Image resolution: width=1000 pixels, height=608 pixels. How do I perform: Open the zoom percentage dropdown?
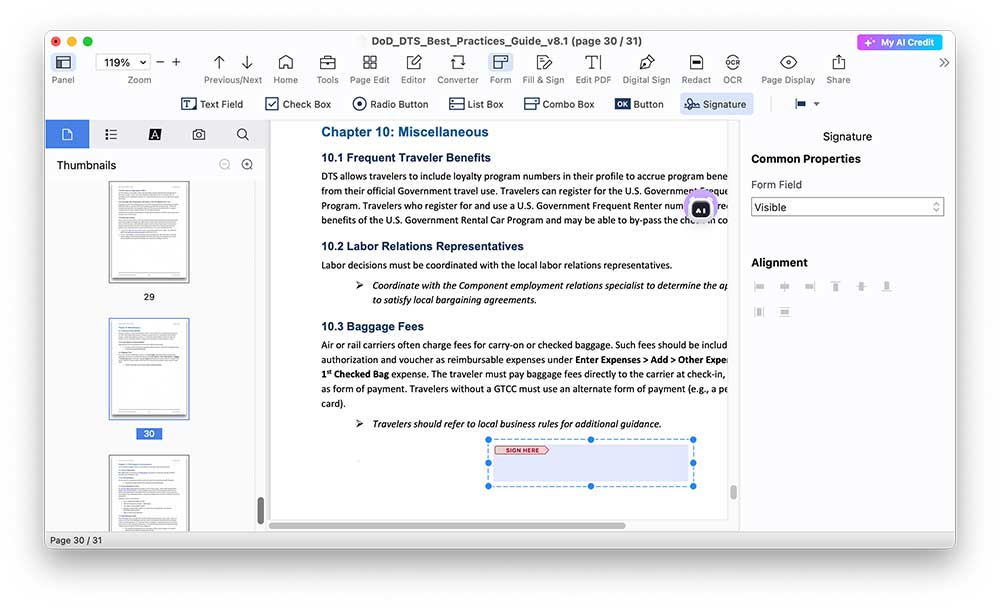coord(123,63)
